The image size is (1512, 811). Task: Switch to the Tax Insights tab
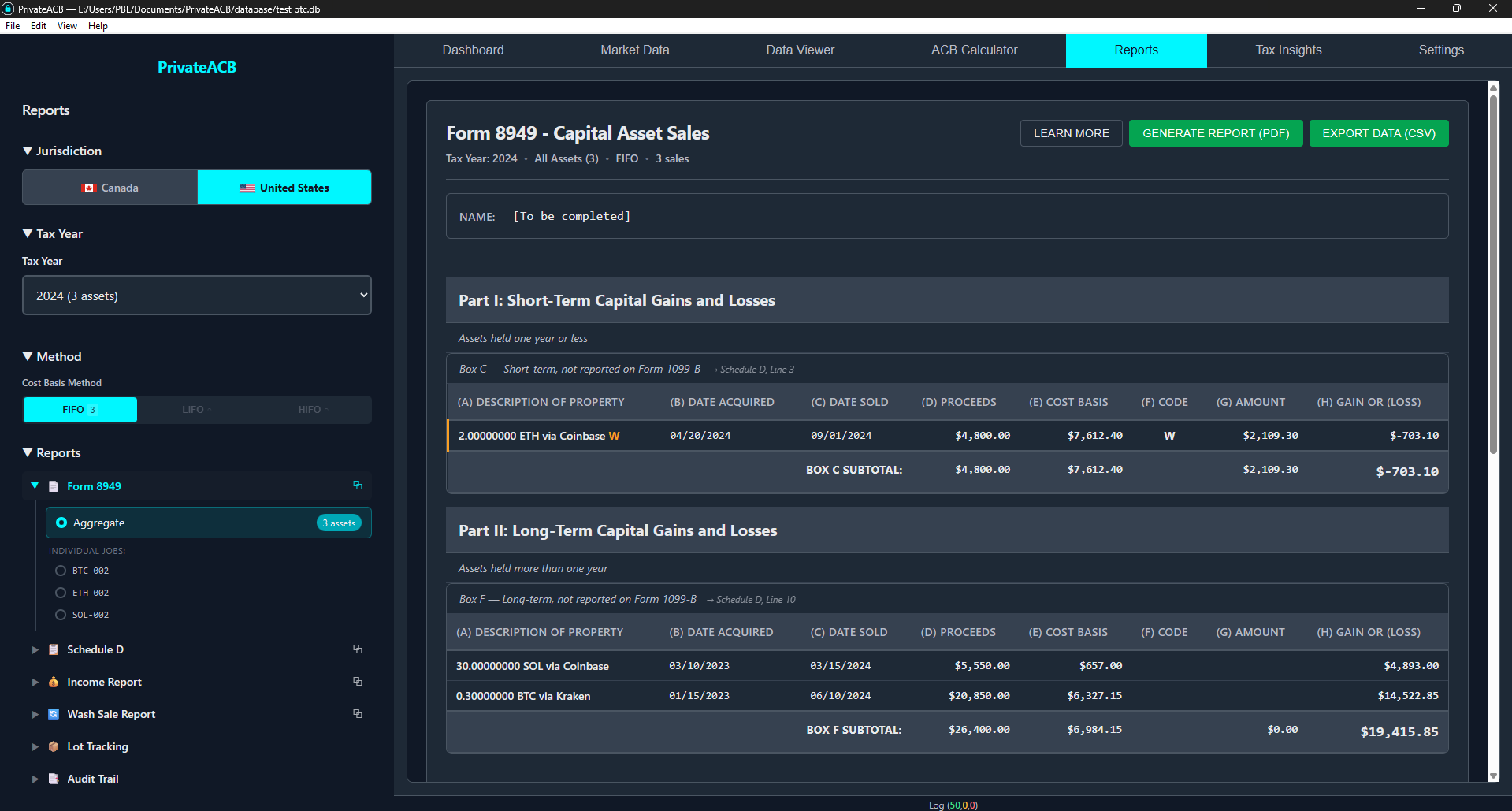point(1287,50)
